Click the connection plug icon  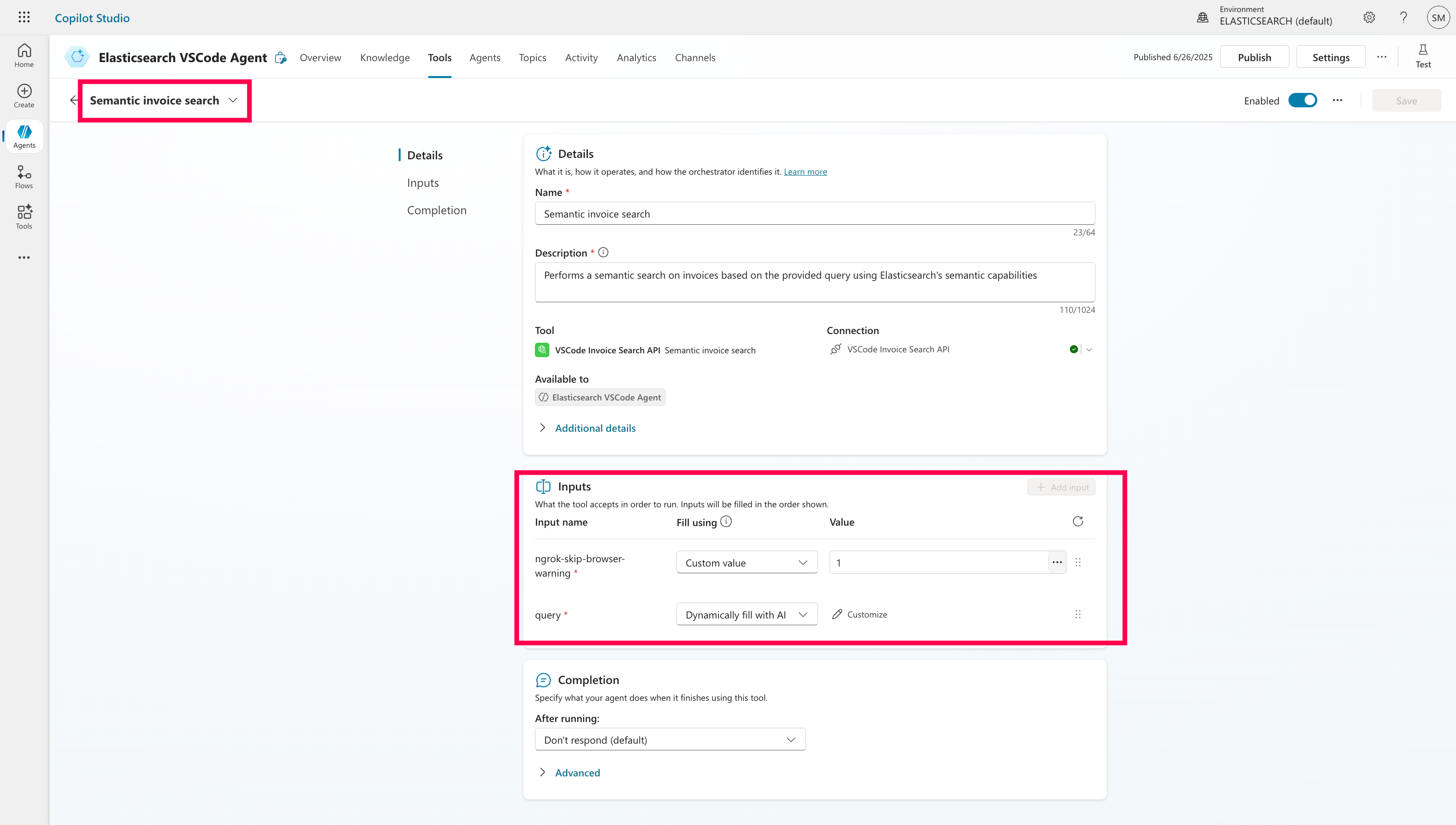(835, 349)
